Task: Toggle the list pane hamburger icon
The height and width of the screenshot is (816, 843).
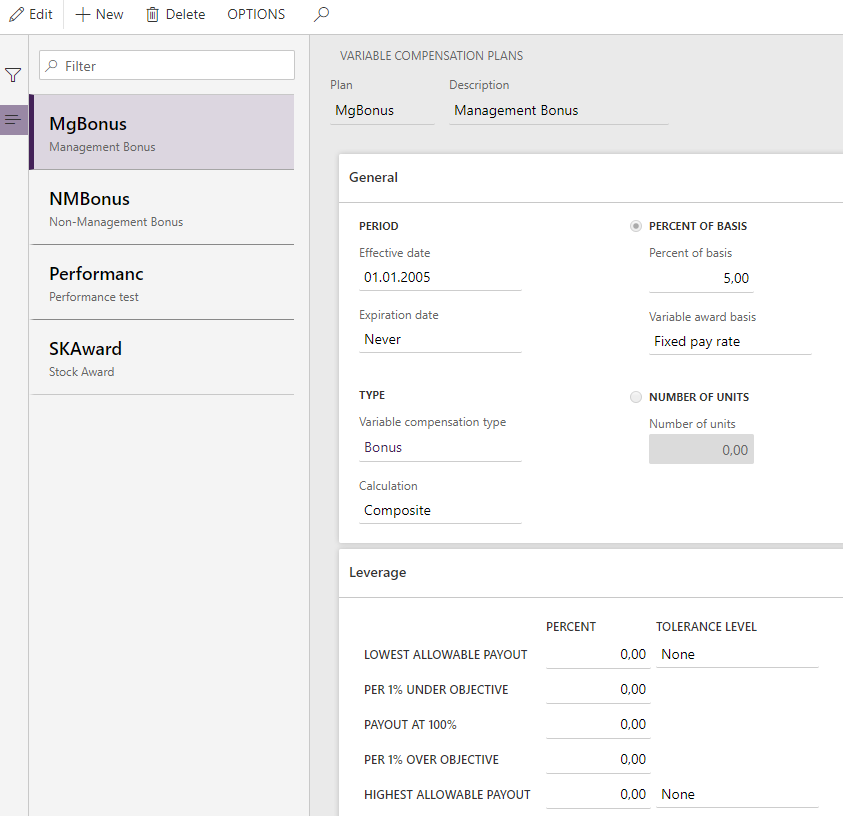Action: pos(12,120)
